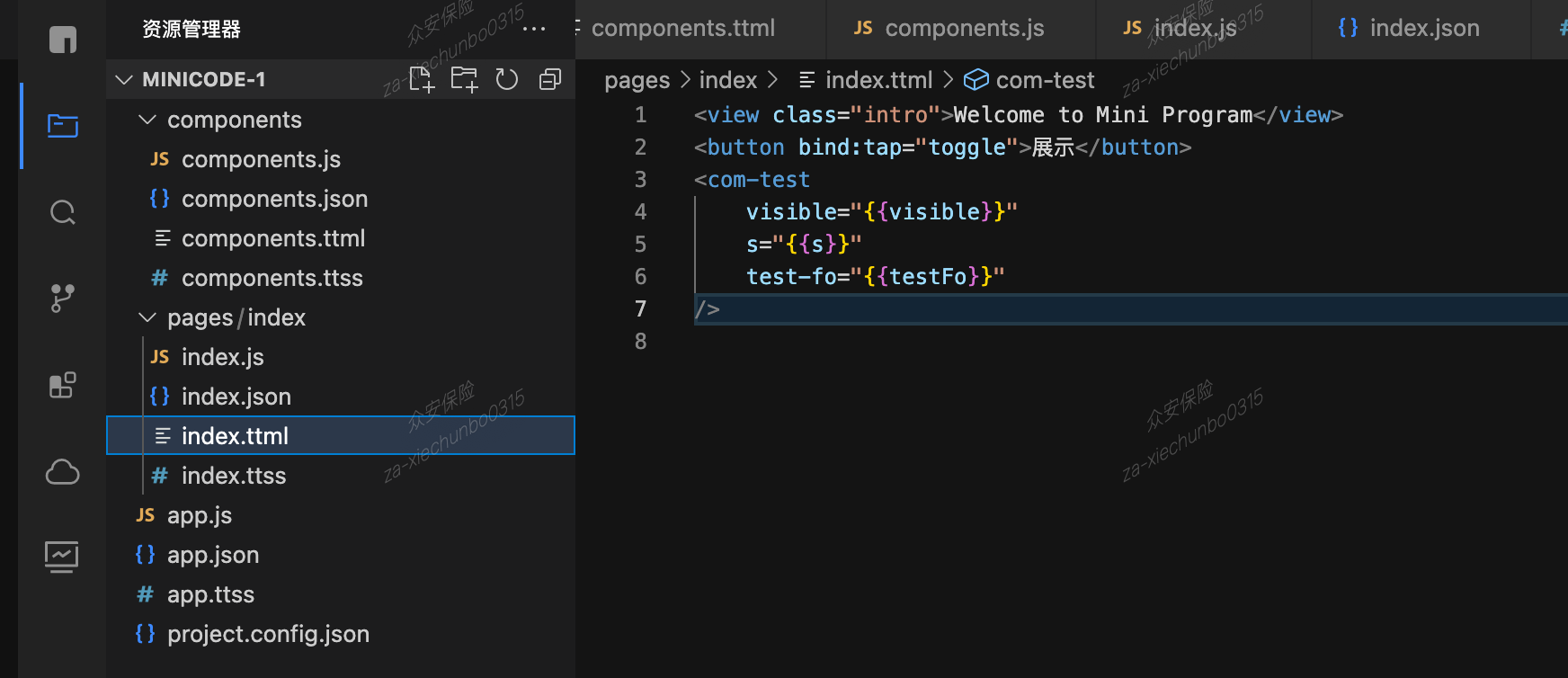
Task: Collapse the components folder
Action: [147, 120]
